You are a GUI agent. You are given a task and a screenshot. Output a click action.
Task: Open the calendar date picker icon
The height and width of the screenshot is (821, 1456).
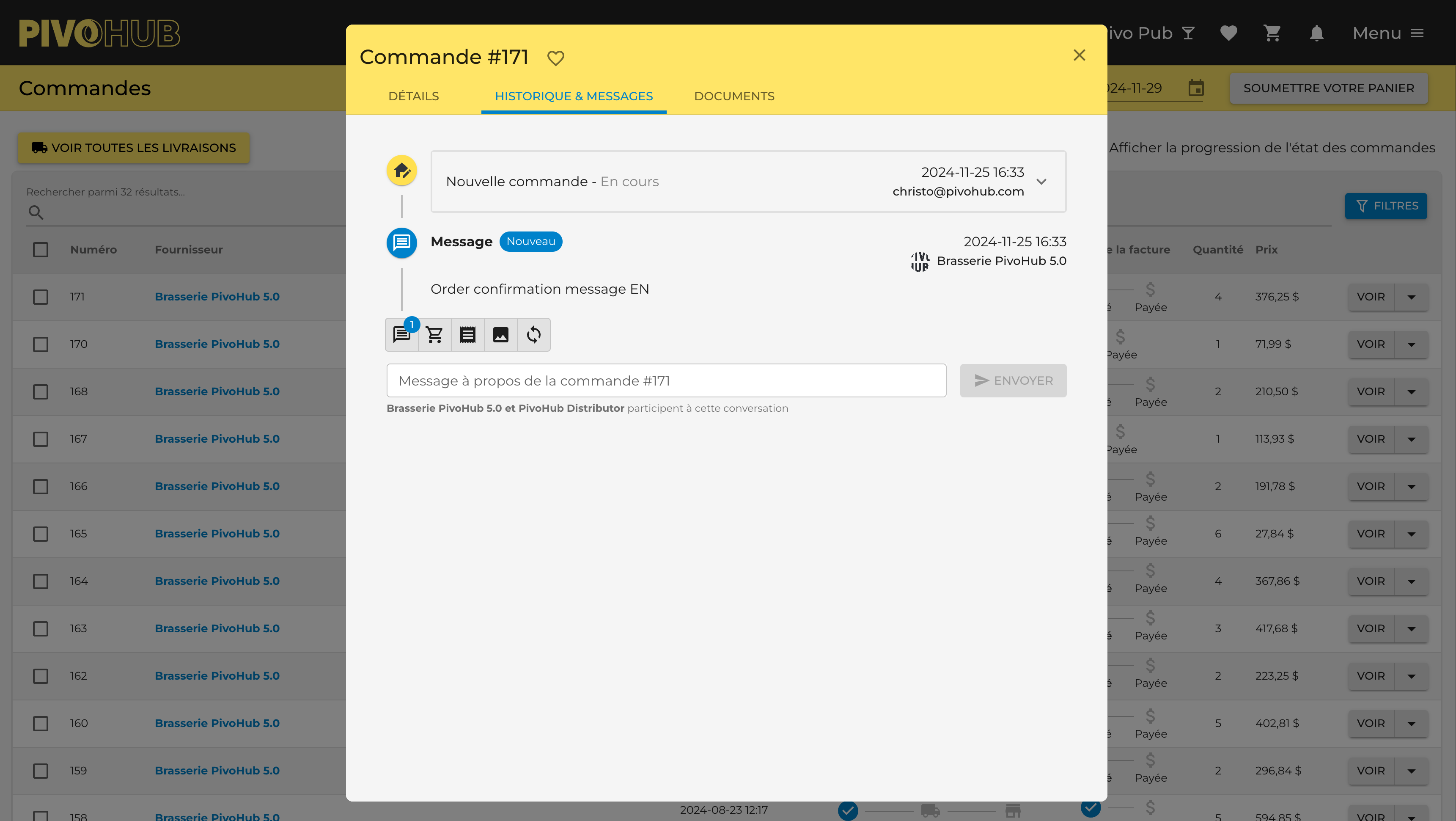(x=1196, y=88)
